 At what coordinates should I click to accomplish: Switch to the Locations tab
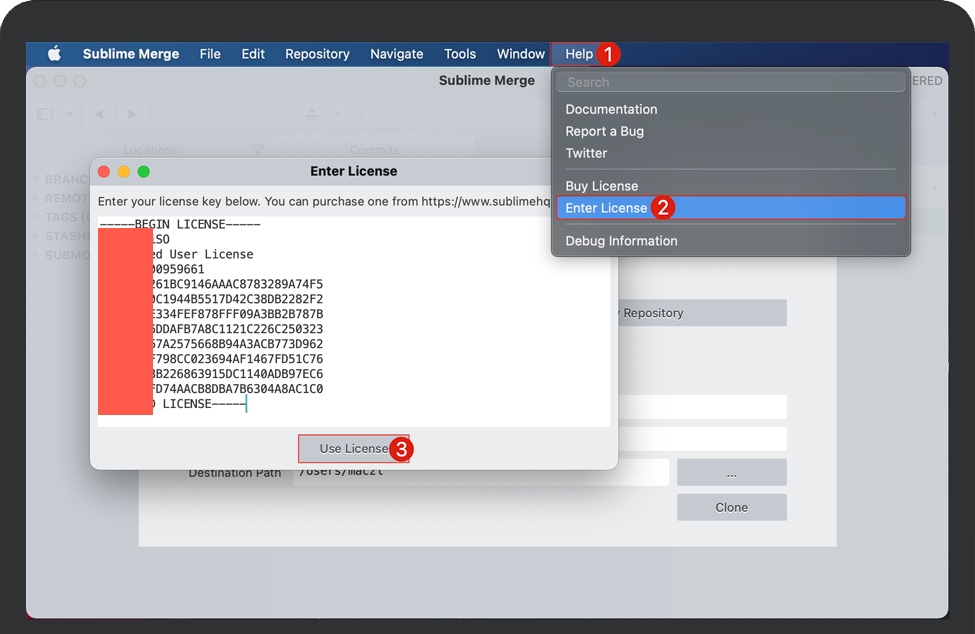click(150, 150)
